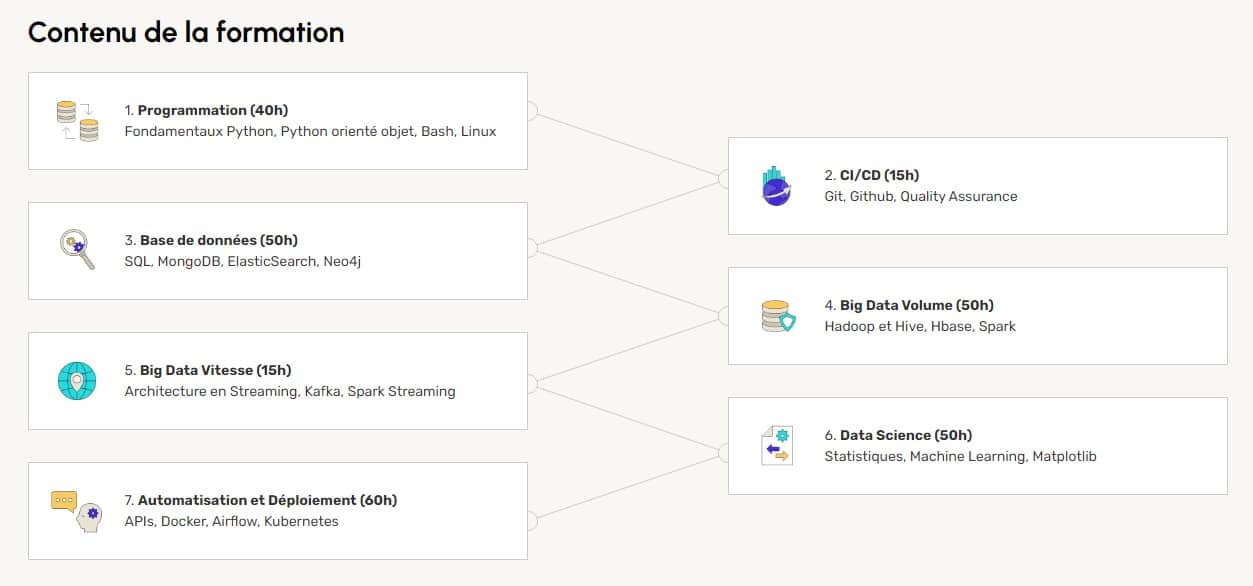Click the Hadoop et Hive, Hbase, Spark description
Screen dimensions: 1253x586
[x=919, y=326]
